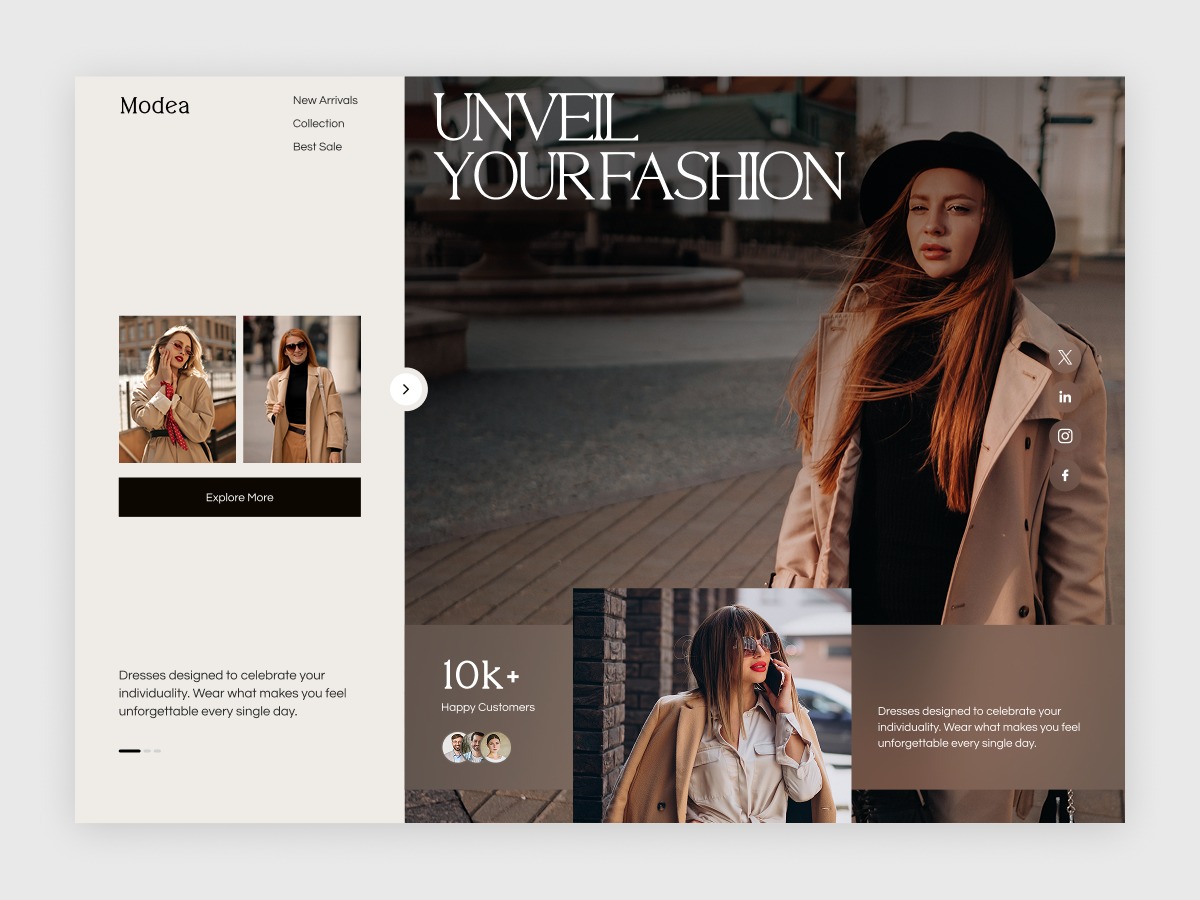Click the rightmost happy customer avatar
The height and width of the screenshot is (900, 1200).
pos(497,746)
